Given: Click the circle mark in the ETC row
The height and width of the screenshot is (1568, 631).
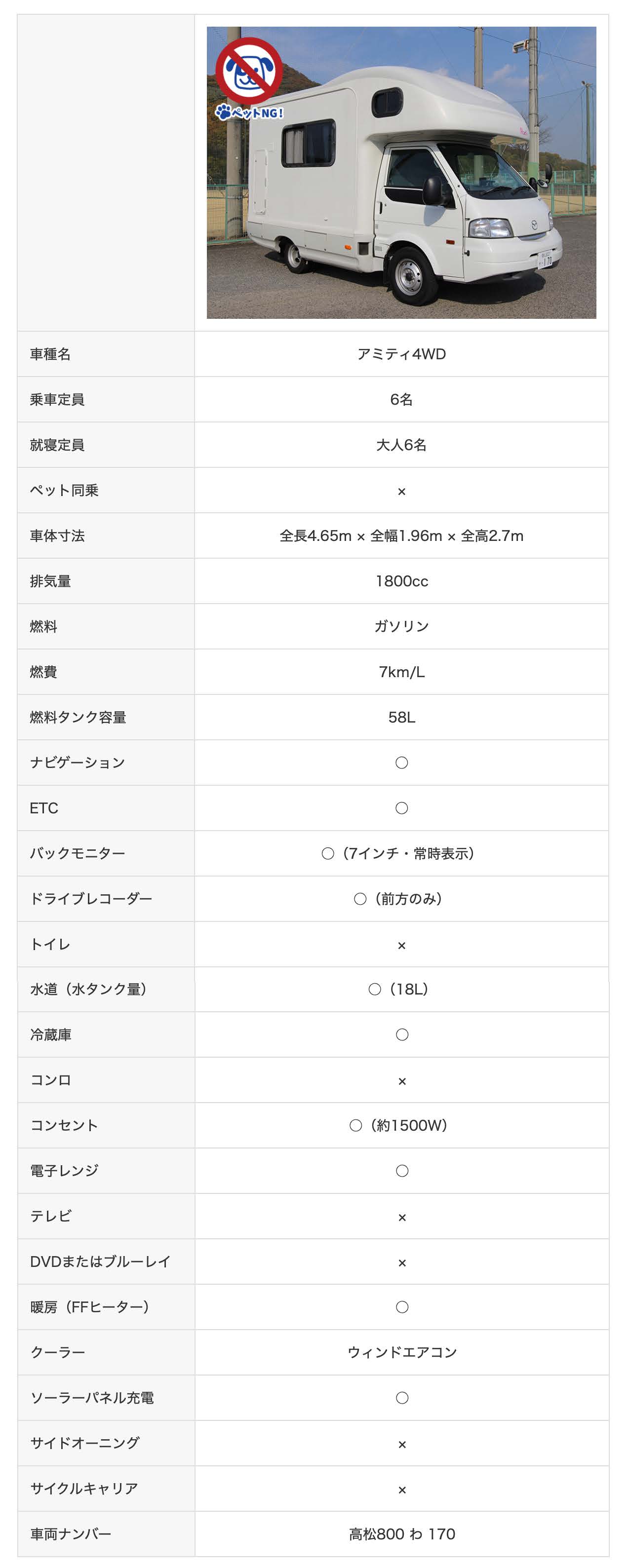Looking at the screenshot, I should [401, 808].
